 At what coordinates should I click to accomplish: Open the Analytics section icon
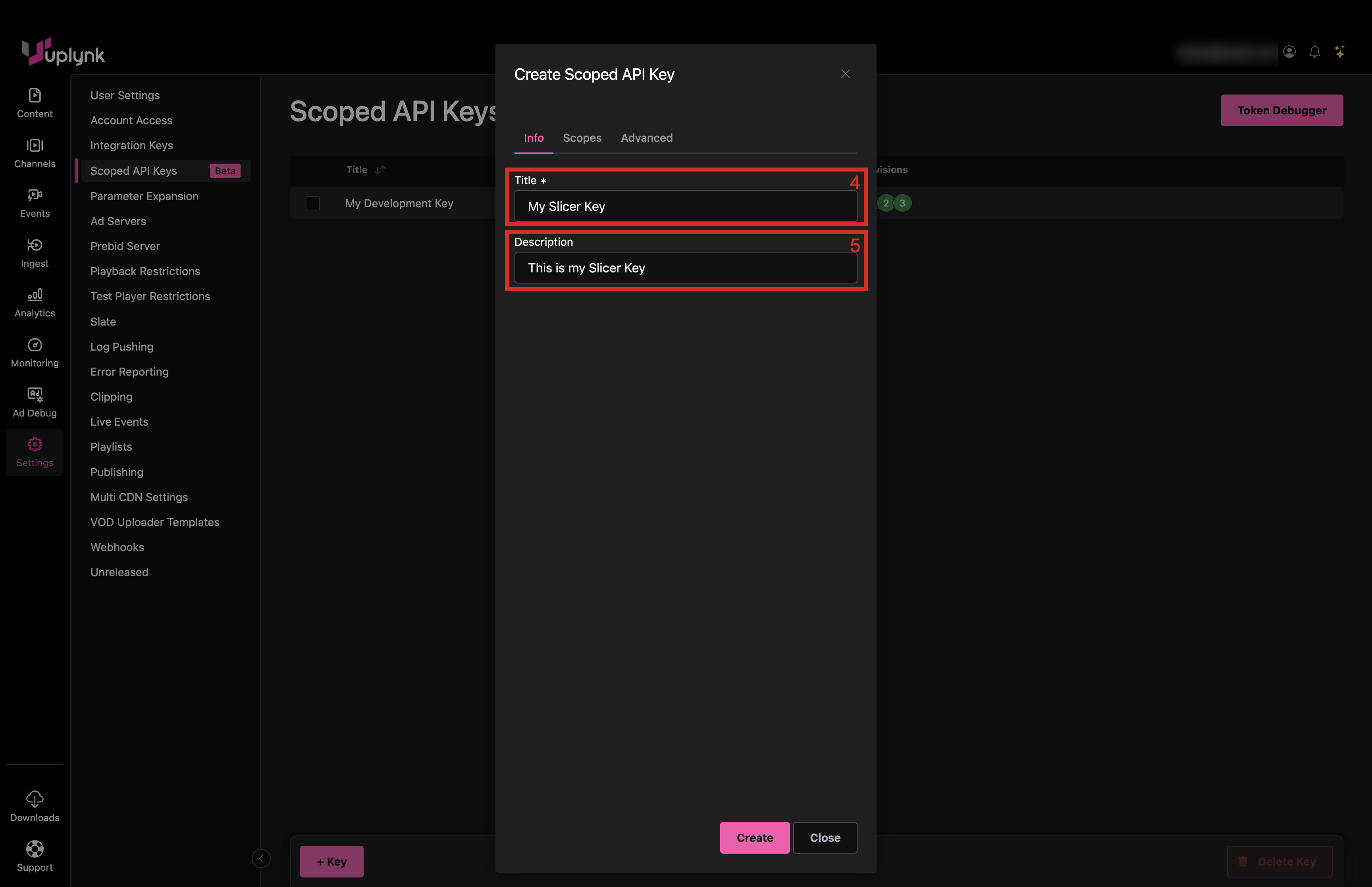point(35,295)
